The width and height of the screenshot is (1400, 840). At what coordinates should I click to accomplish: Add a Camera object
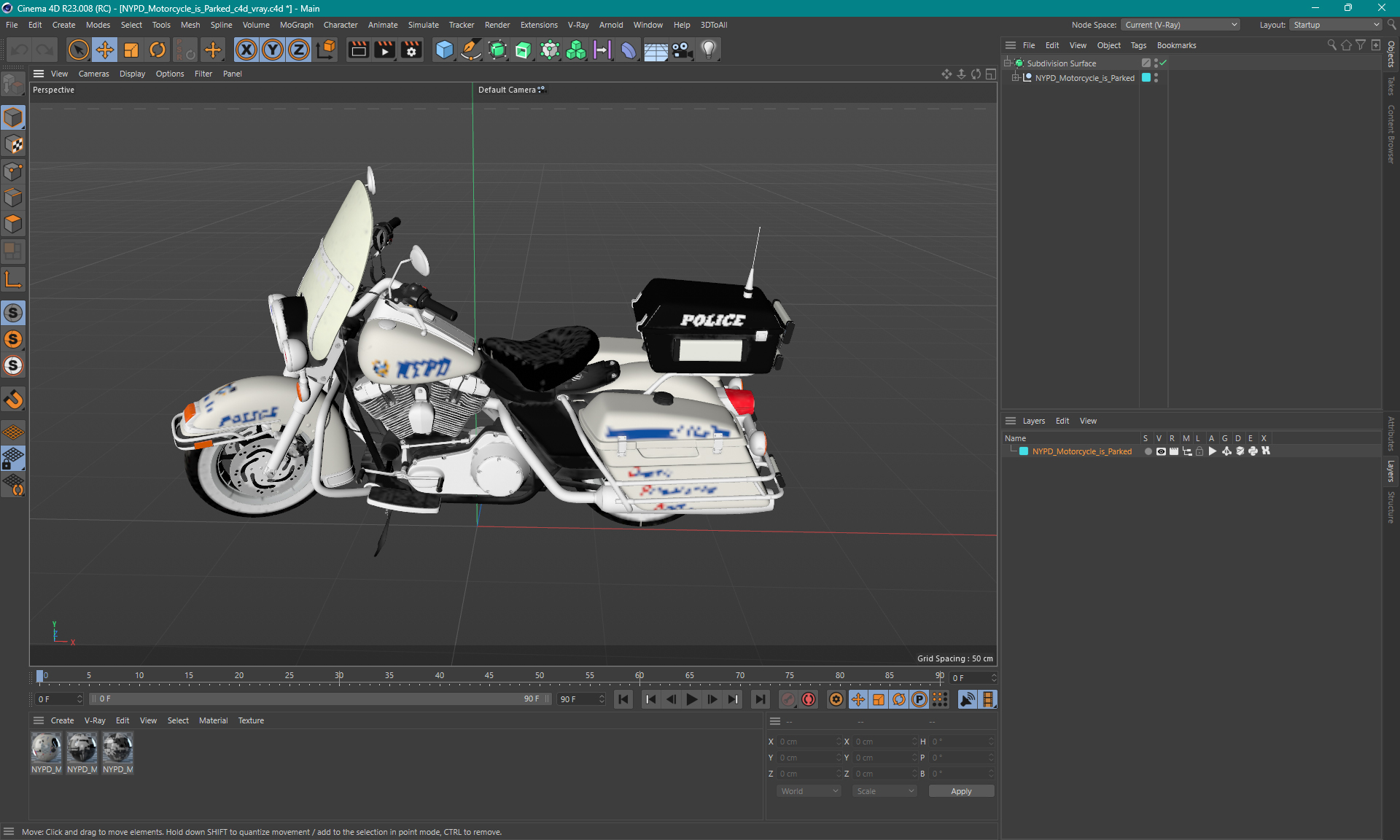[682, 50]
